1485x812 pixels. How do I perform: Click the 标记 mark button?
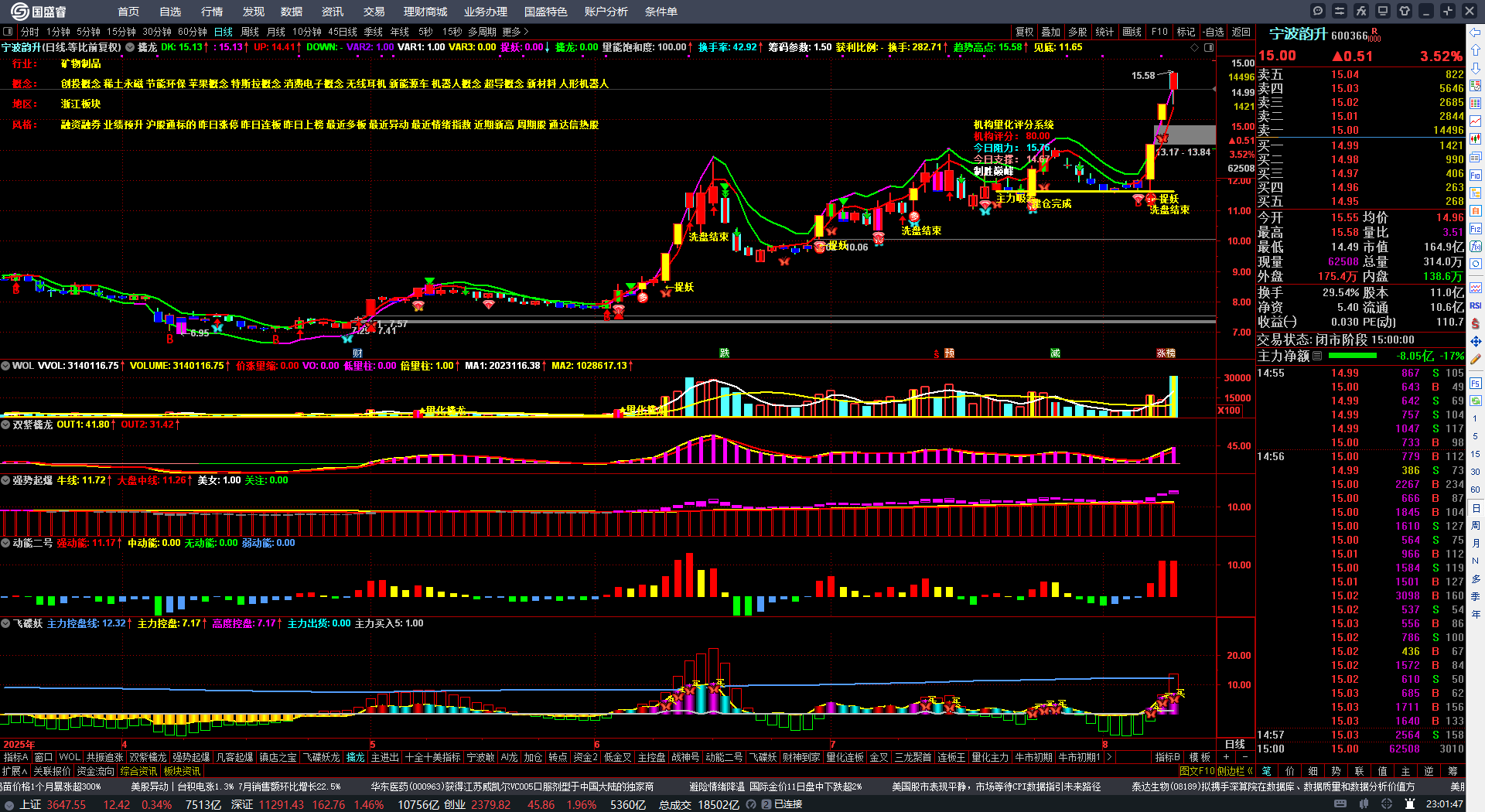[1186, 32]
